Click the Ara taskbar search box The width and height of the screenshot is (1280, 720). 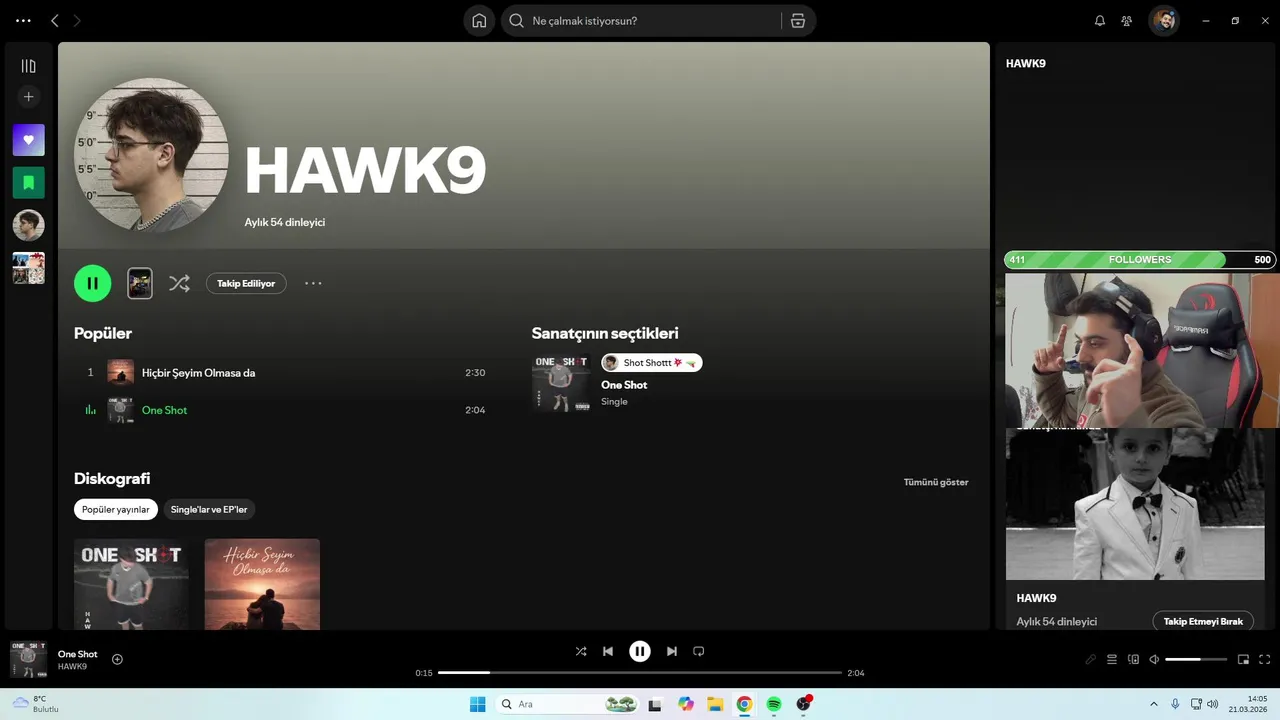(x=568, y=704)
